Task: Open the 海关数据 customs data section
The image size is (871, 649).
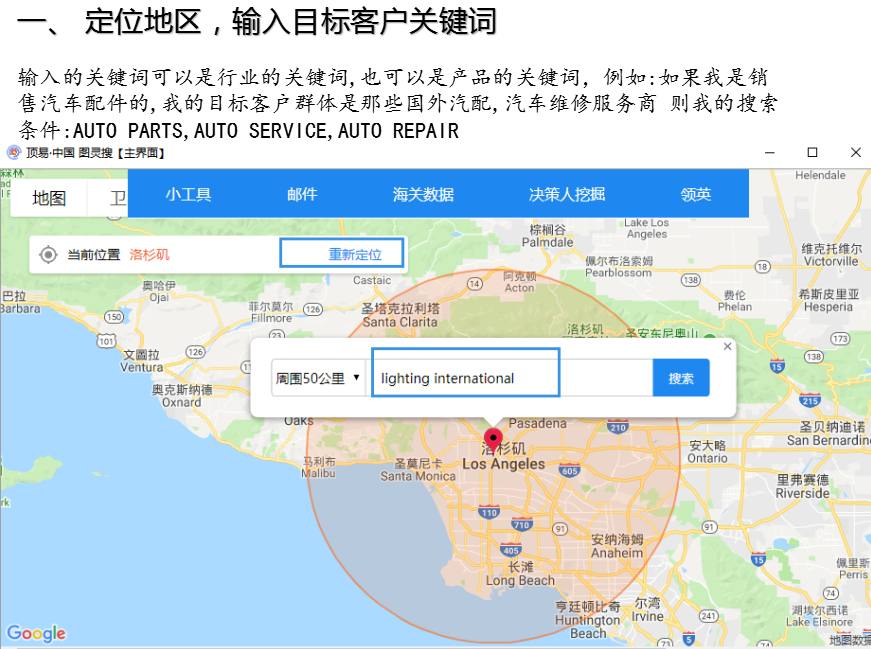Action: pos(424,194)
